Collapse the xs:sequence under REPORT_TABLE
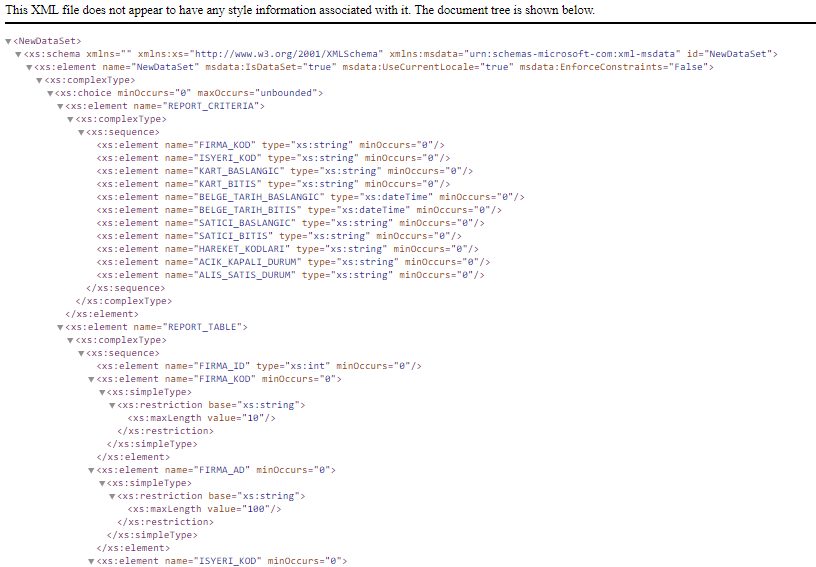The image size is (816, 567). point(82,353)
